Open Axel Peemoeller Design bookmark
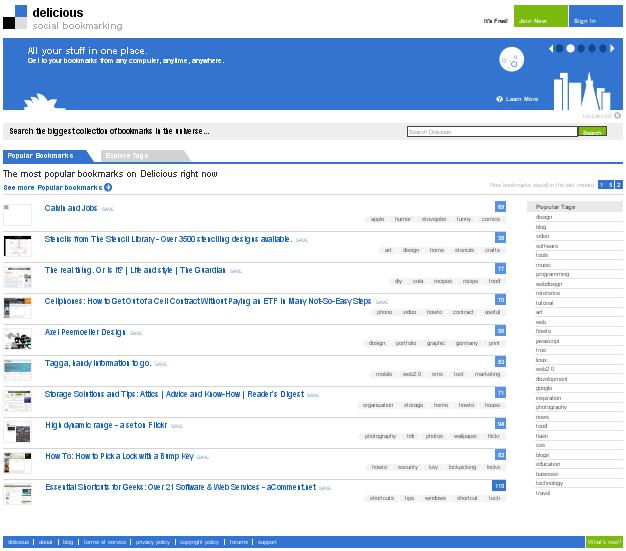The width and height of the screenshot is (626, 551). pyautogui.click(x=85, y=332)
